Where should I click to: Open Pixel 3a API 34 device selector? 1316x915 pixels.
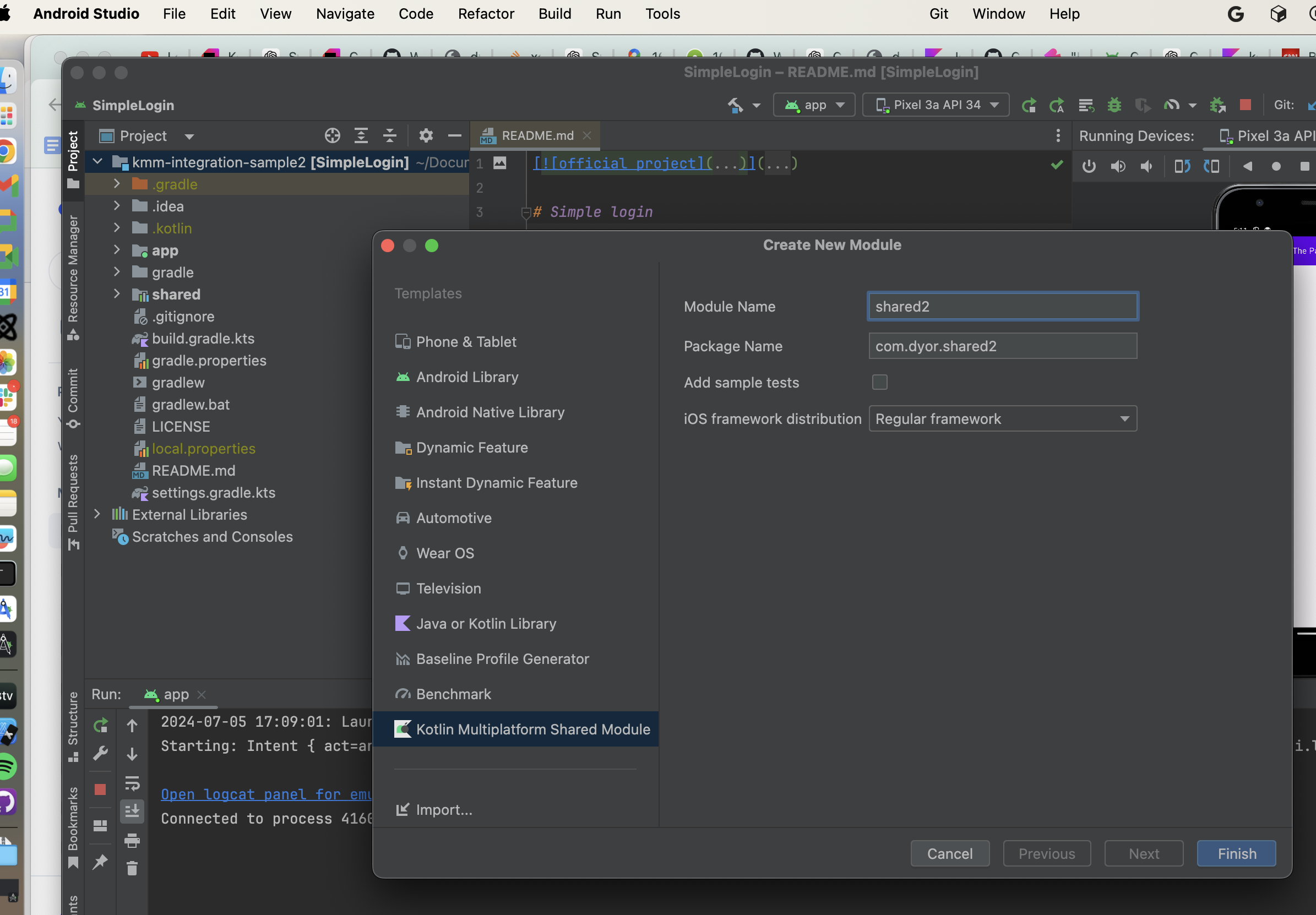point(936,105)
